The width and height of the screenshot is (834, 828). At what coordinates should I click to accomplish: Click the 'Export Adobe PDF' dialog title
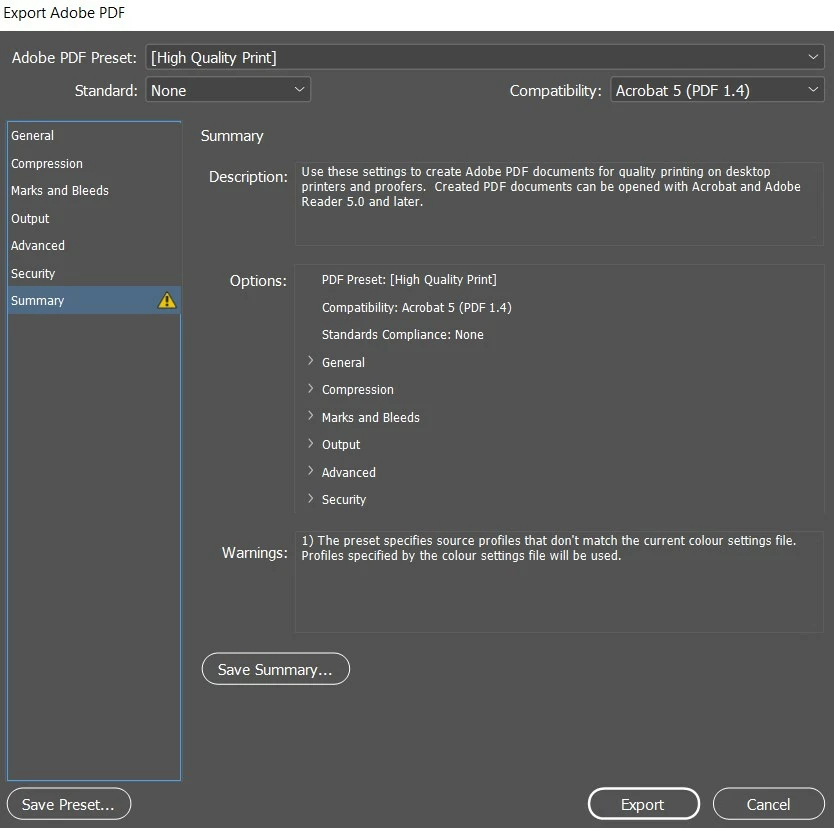[64, 13]
